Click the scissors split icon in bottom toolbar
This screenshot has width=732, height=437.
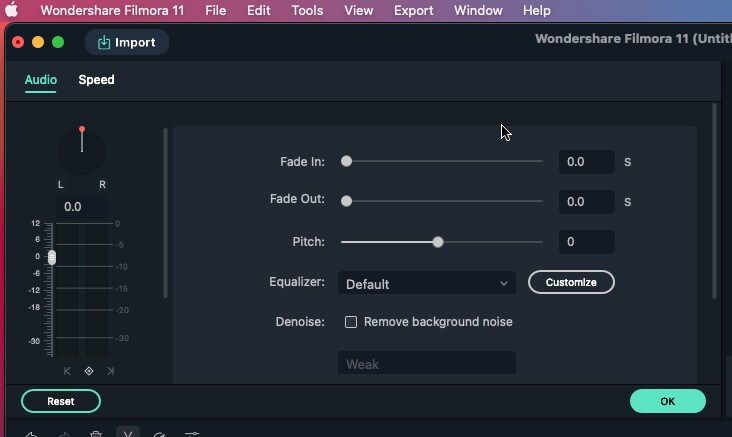(x=127, y=432)
